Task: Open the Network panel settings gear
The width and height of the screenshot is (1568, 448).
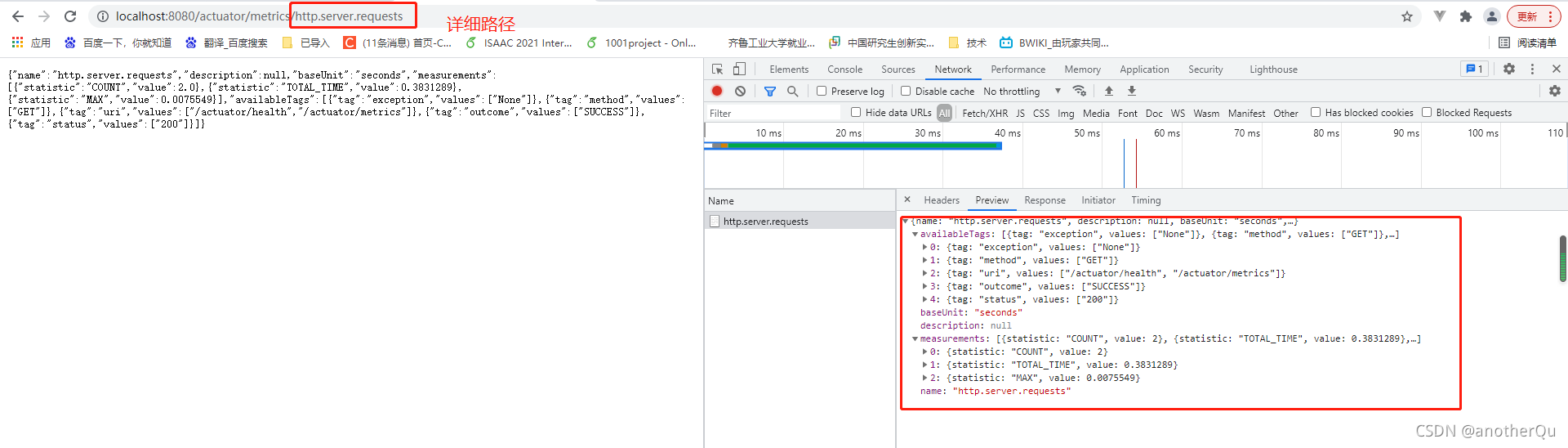Action: pyautogui.click(x=1555, y=92)
